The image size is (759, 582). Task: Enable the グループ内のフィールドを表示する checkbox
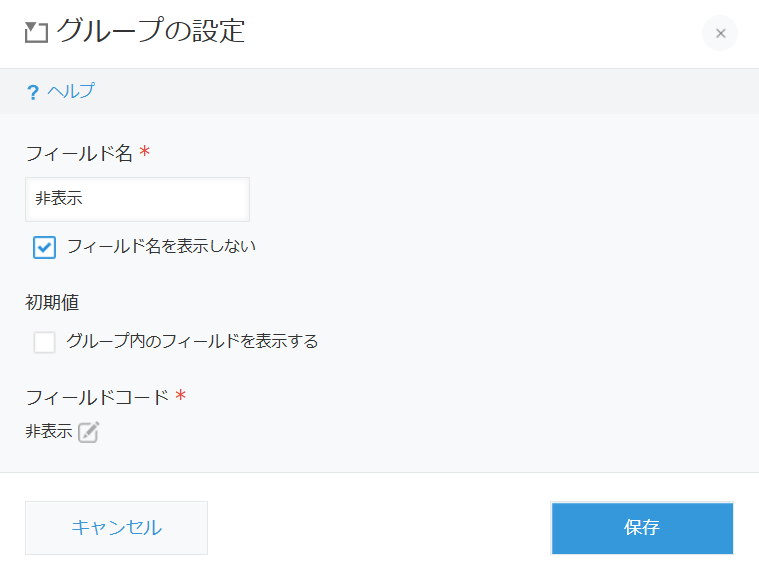44,342
